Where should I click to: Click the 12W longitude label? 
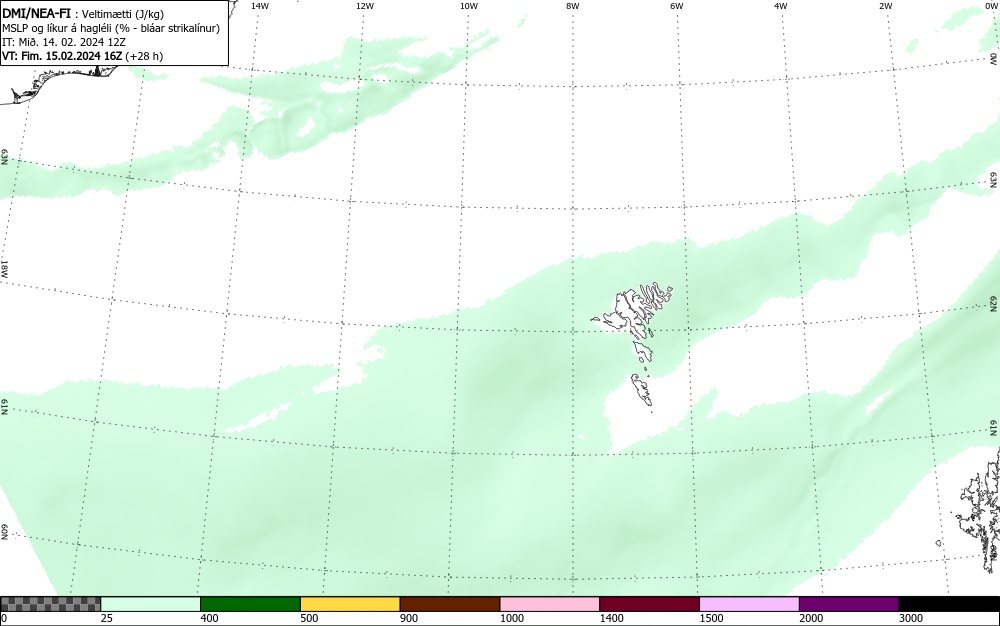point(365,6)
